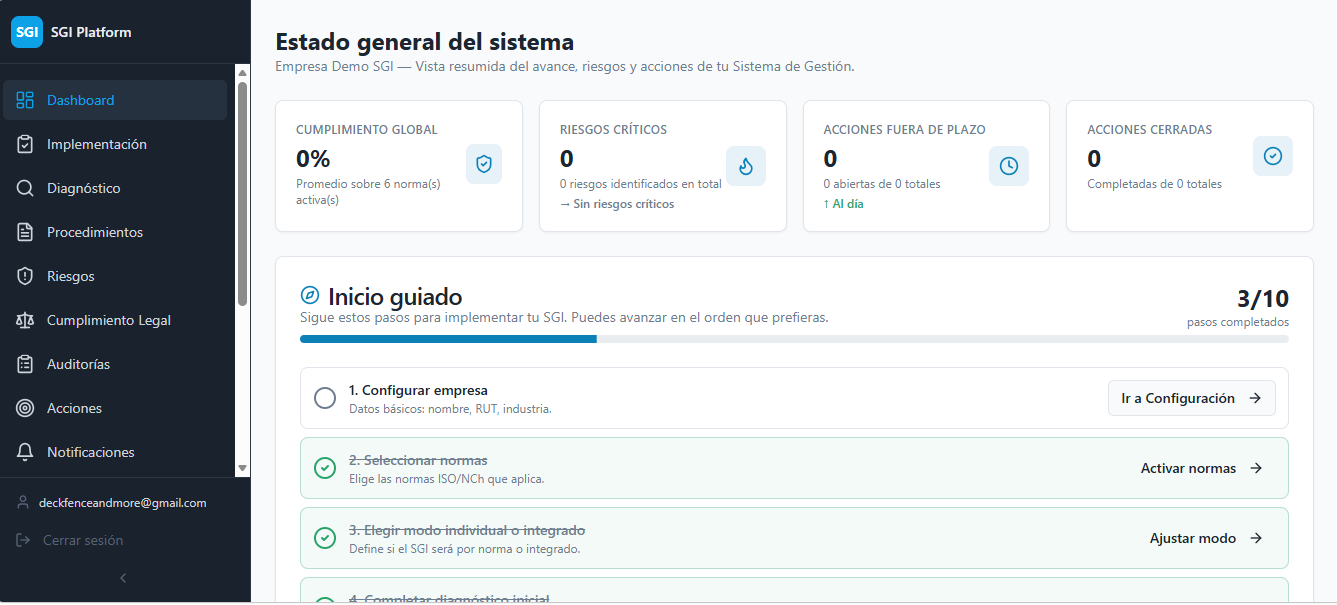Toggle the empty circle for Configurar empresa step

coord(325,398)
